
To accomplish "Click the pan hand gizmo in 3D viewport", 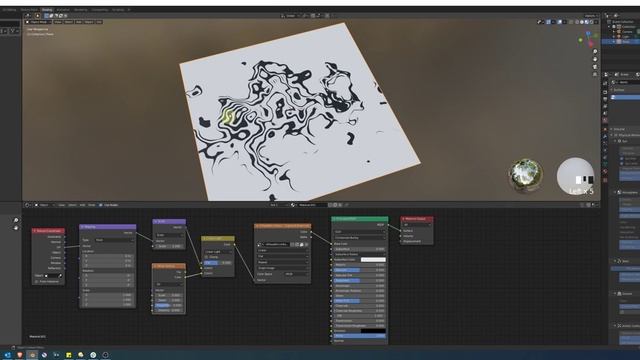I will pyautogui.click(x=595, y=59).
